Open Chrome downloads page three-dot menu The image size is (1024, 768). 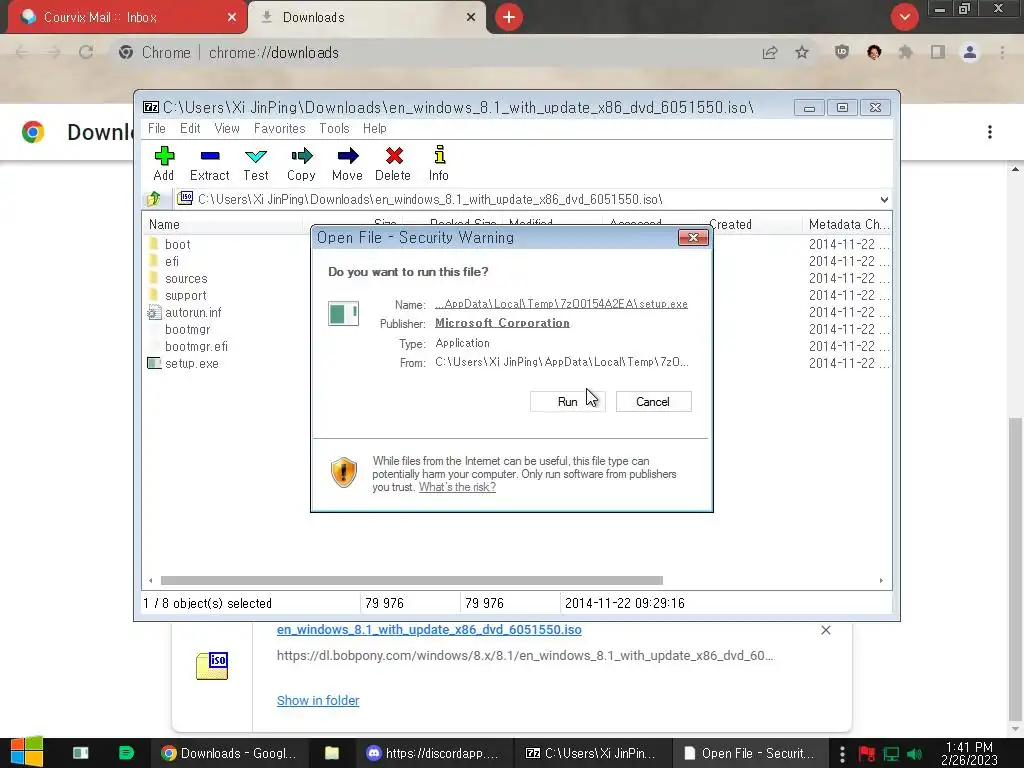pyautogui.click(x=990, y=132)
